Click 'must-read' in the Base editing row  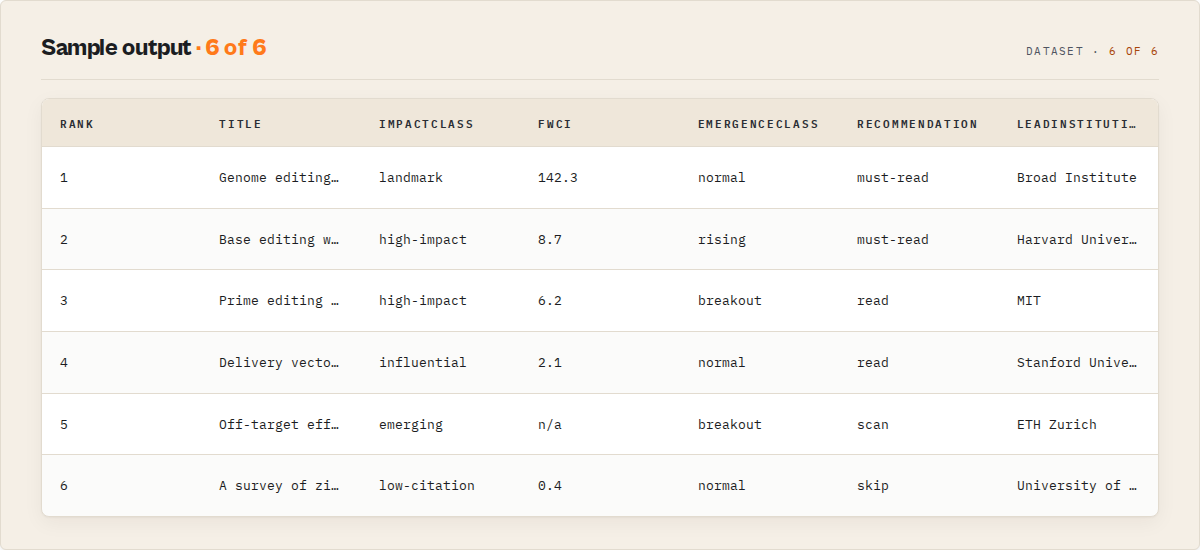[x=893, y=240]
